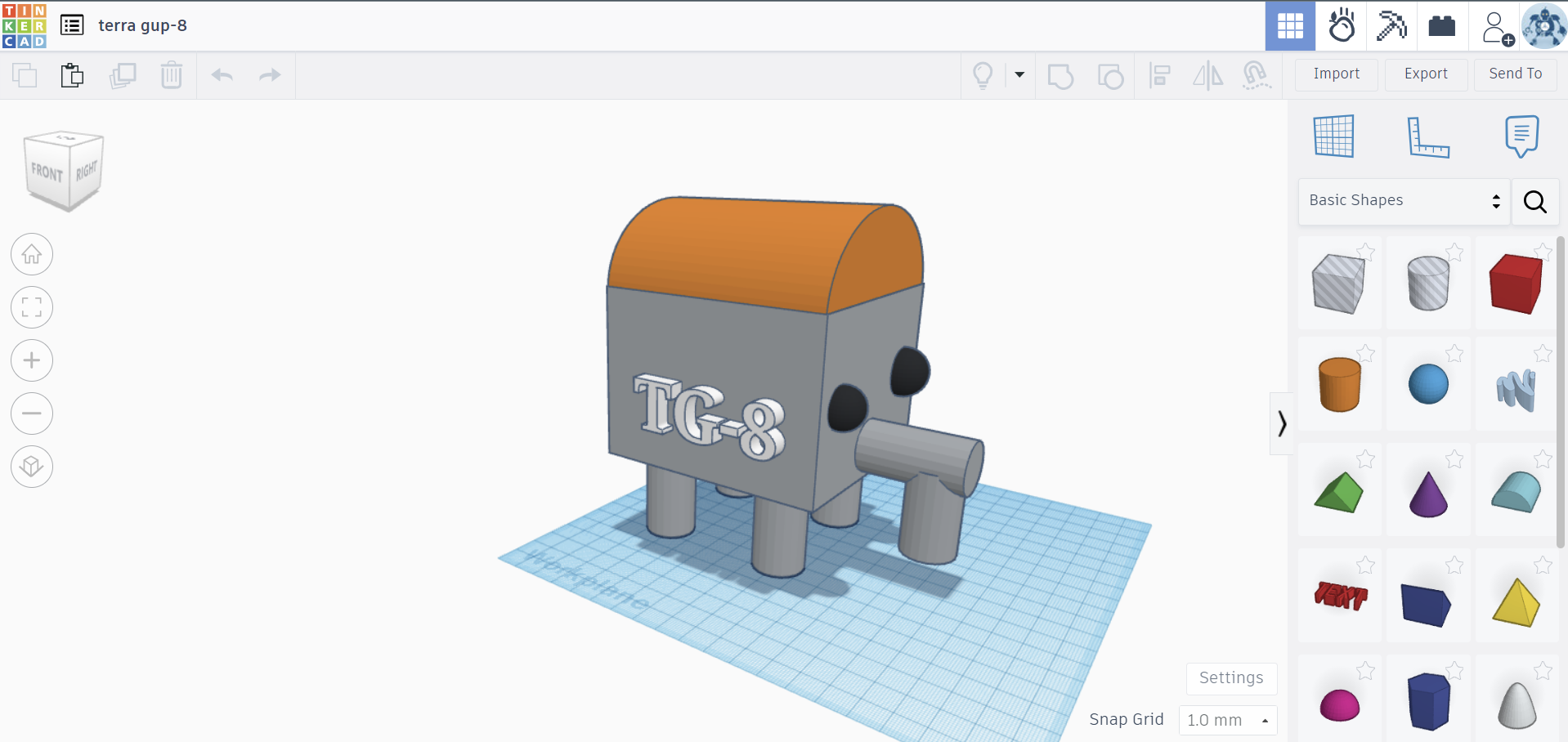
Task: Open the Notes tool
Action: 1521,136
